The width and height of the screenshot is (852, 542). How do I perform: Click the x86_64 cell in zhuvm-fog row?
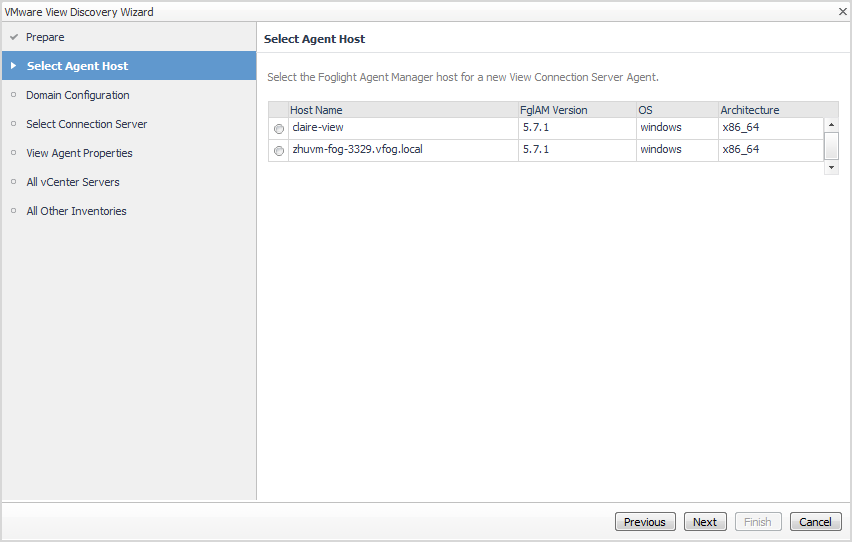tap(771, 150)
